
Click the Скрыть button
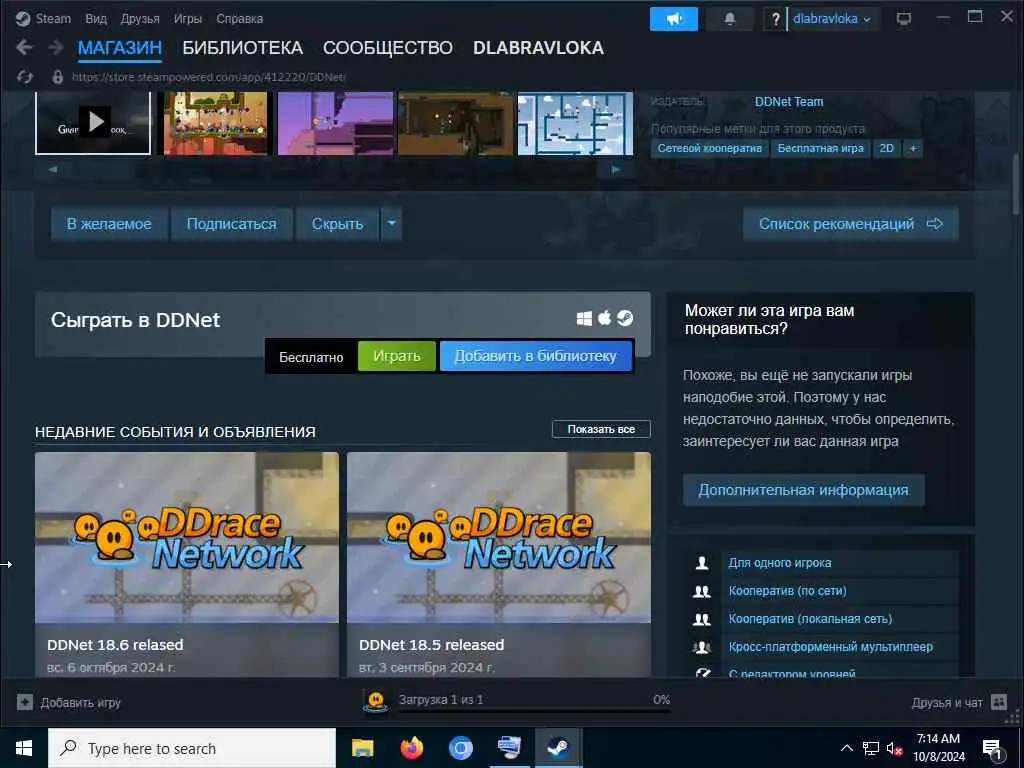(337, 224)
